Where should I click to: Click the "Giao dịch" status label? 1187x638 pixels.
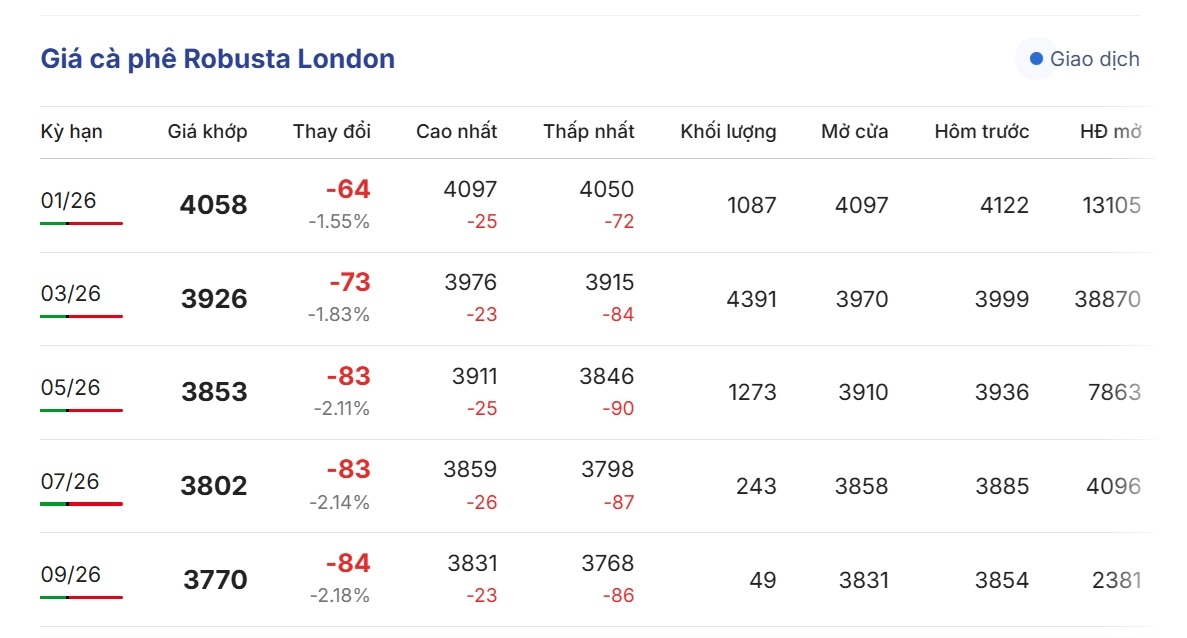(x=1094, y=59)
